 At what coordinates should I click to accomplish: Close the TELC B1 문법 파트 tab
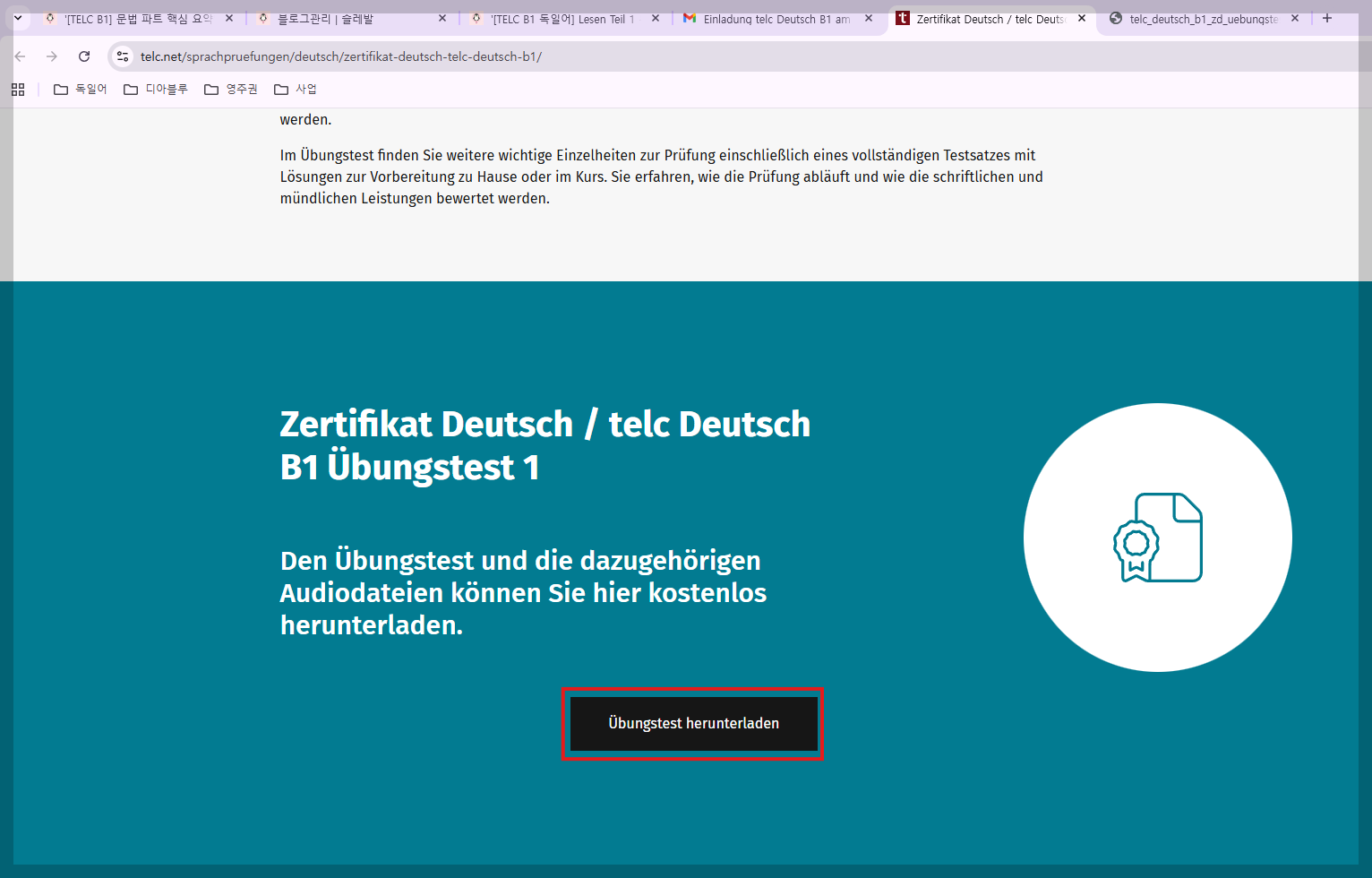click(x=229, y=19)
